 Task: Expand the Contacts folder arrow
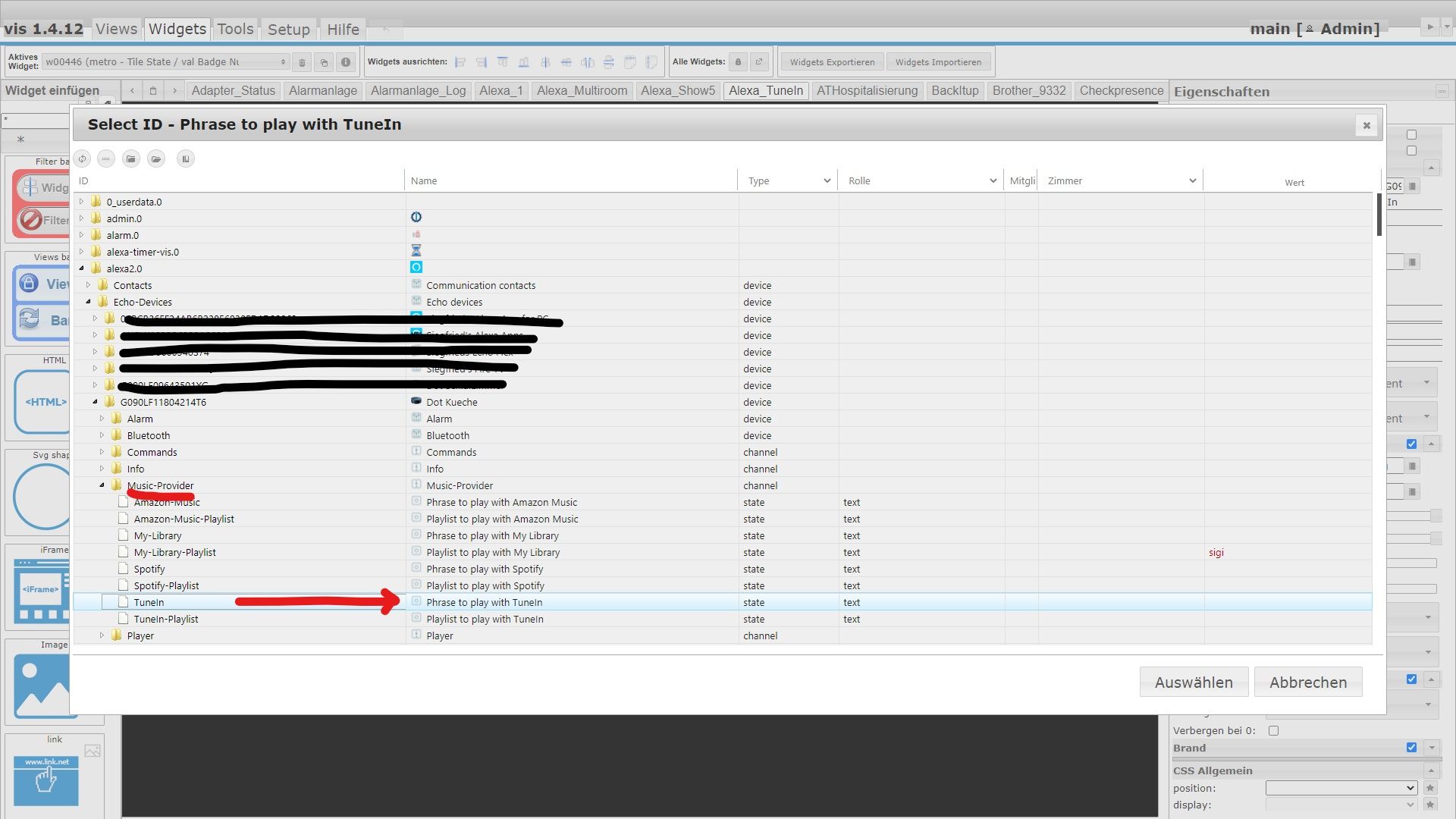tap(89, 285)
